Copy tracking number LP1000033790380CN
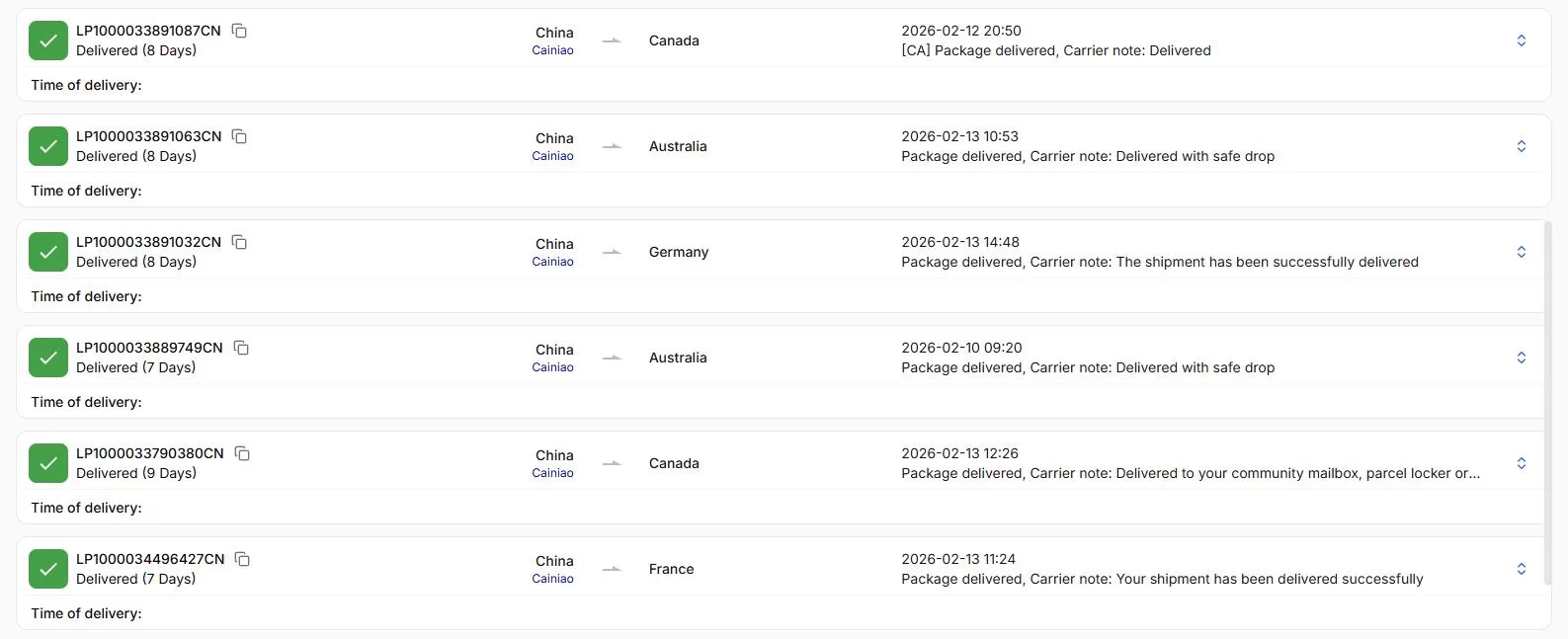The width and height of the screenshot is (1568, 639). (x=243, y=453)
